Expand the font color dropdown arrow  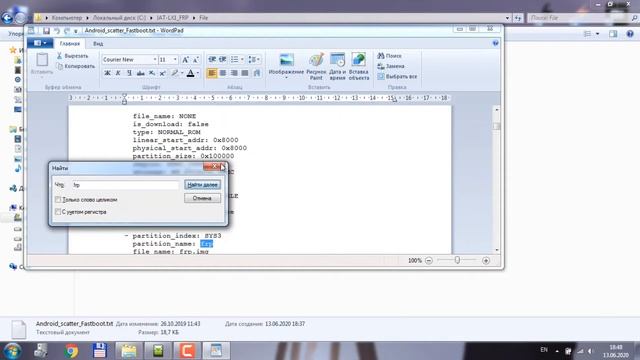198,73
